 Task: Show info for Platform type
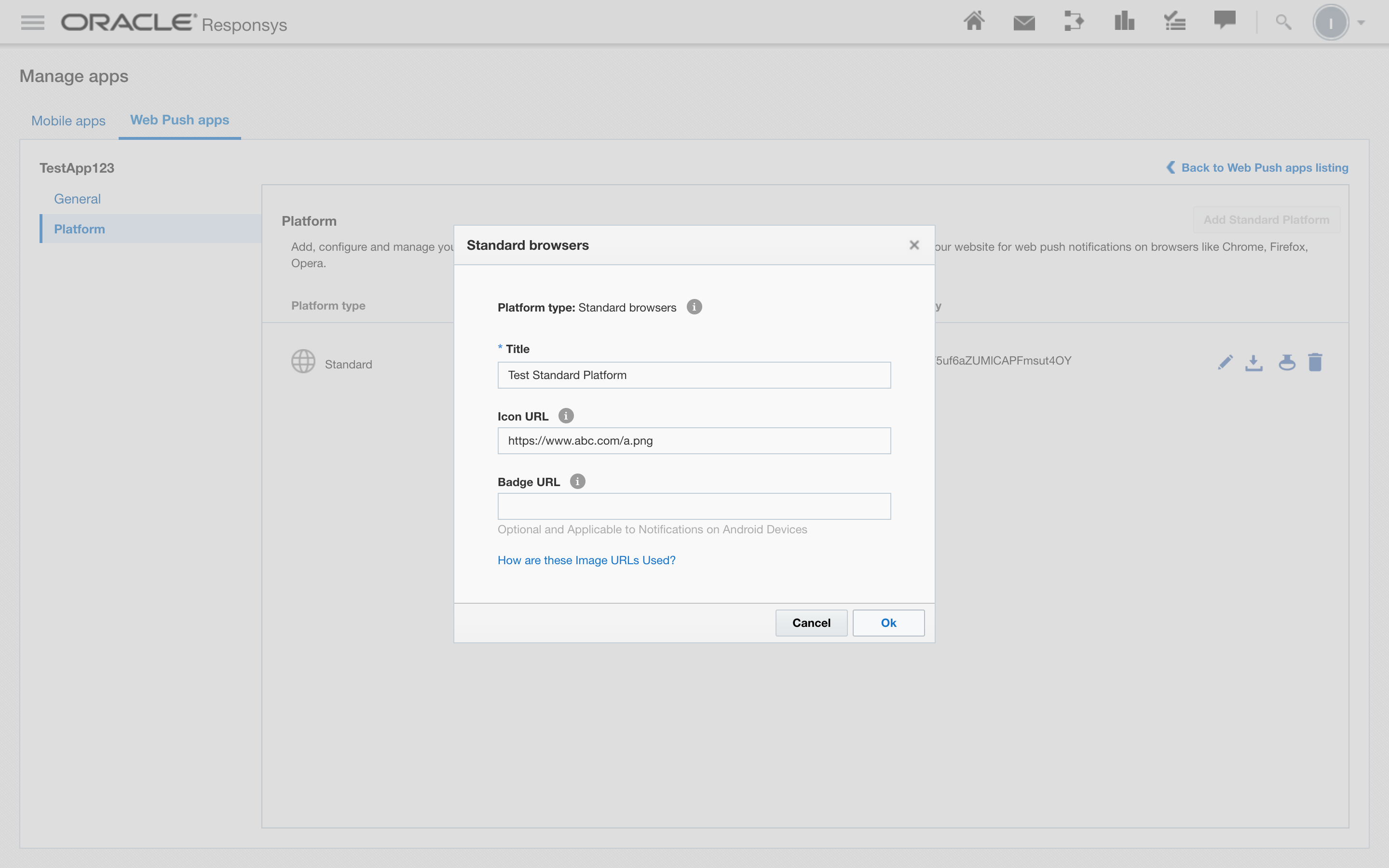tap(694, 307)
